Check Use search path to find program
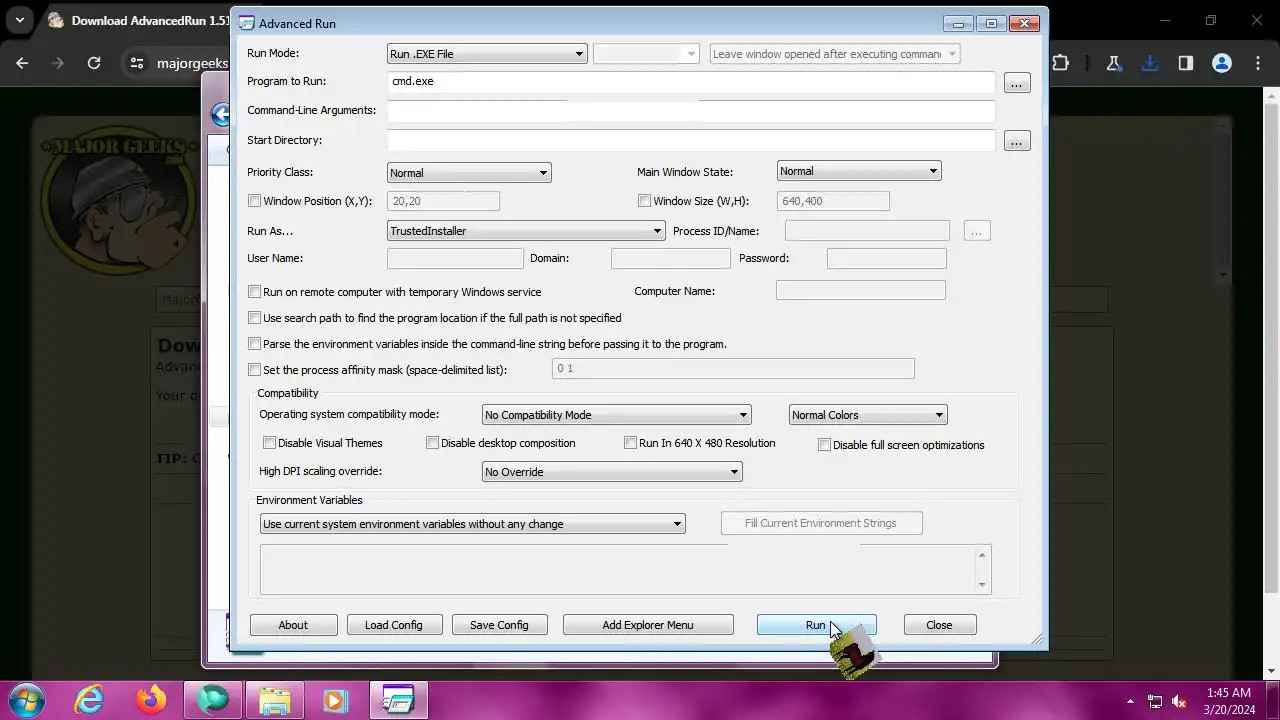The width and height of the screenshot is (1280, 720). tap(254, 318)
